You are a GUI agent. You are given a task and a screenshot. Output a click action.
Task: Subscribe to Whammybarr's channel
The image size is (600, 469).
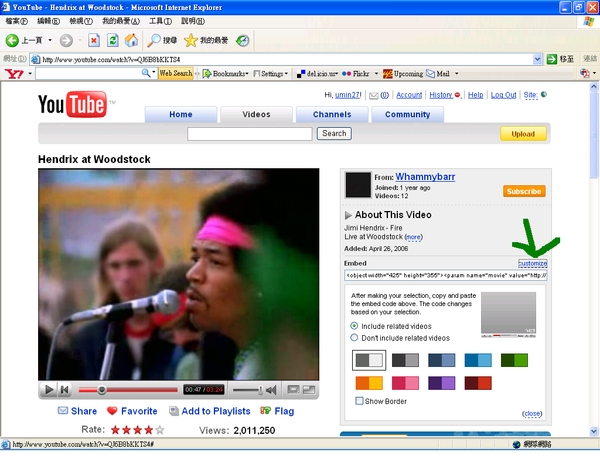point(524,191)
